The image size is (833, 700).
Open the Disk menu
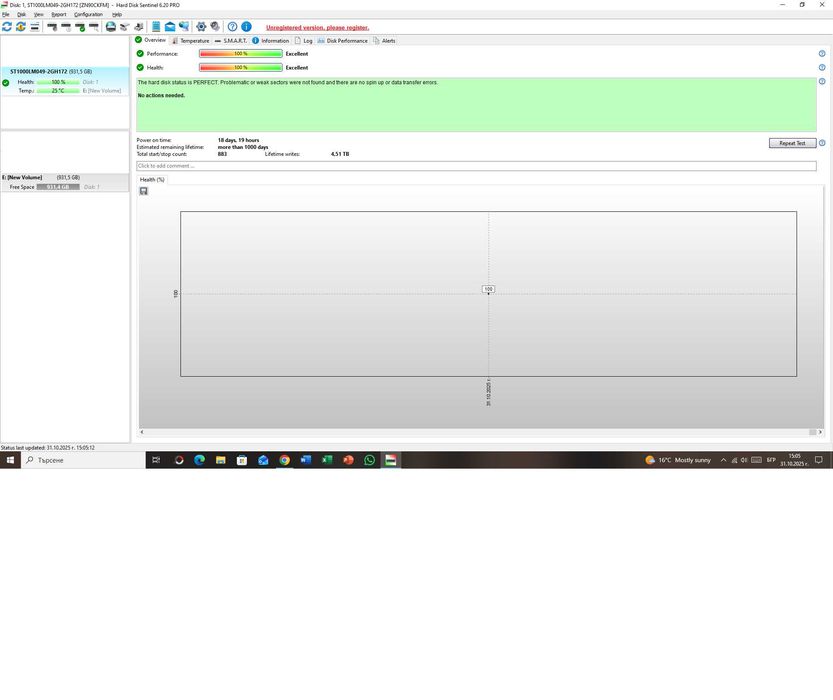(21, 14)
